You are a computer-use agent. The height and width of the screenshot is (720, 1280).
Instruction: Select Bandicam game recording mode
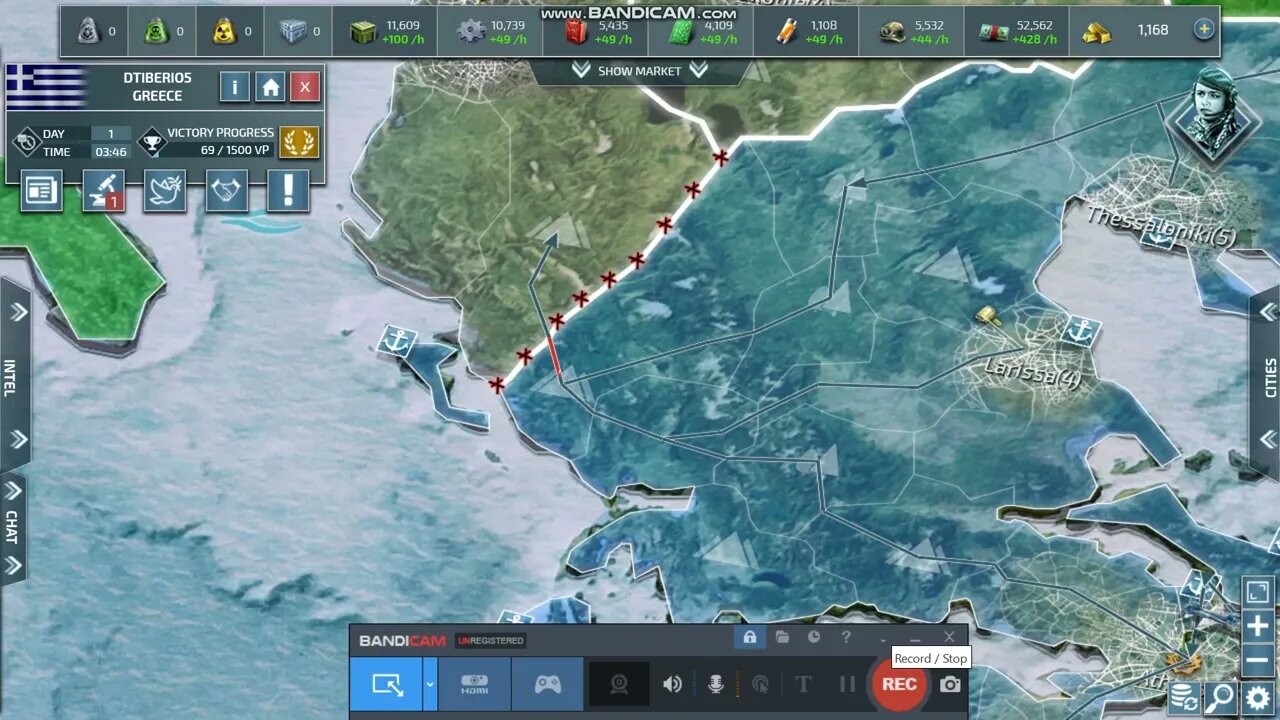547,685
